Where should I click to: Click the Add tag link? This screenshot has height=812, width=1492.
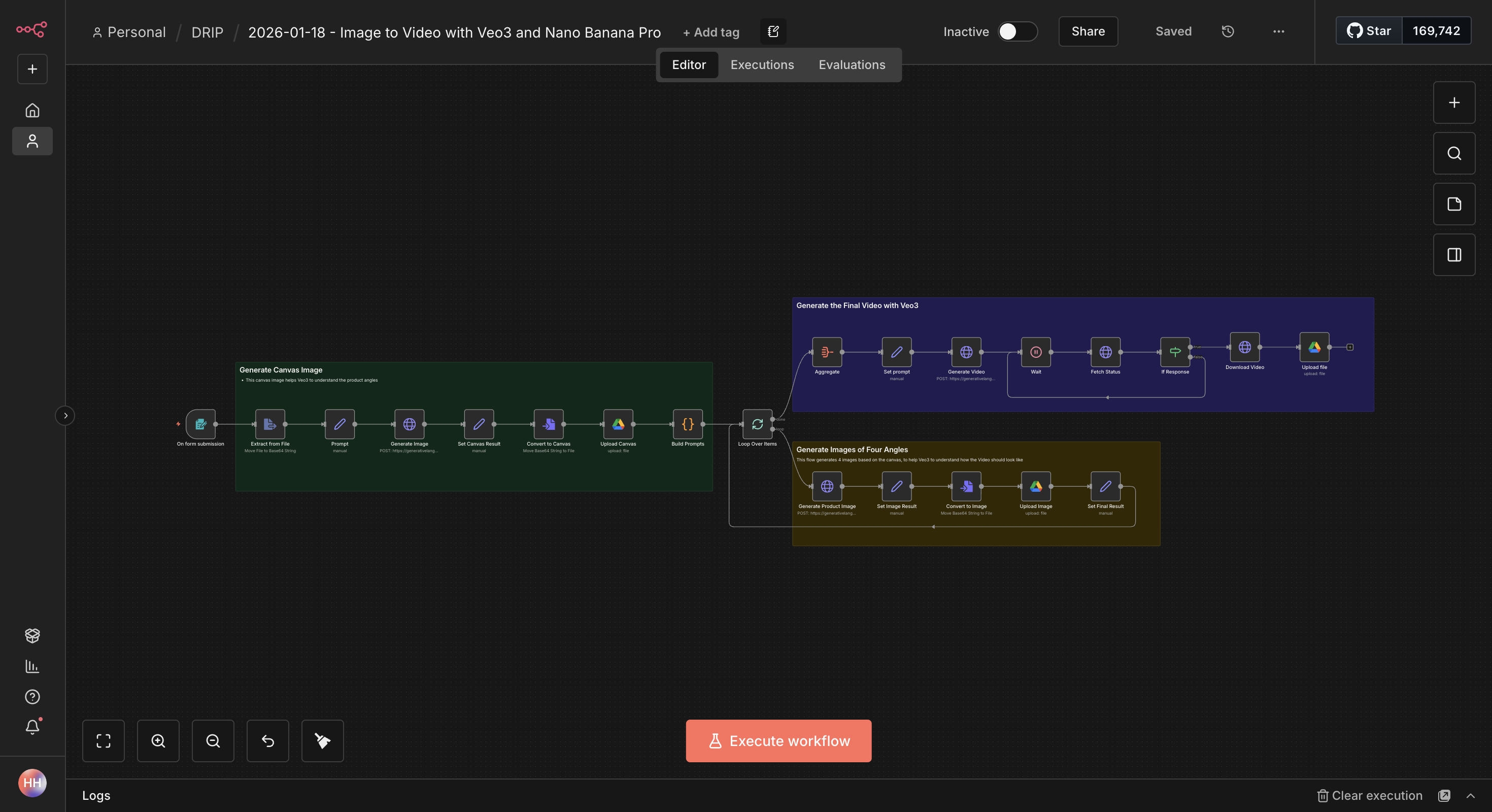(711, 32)
